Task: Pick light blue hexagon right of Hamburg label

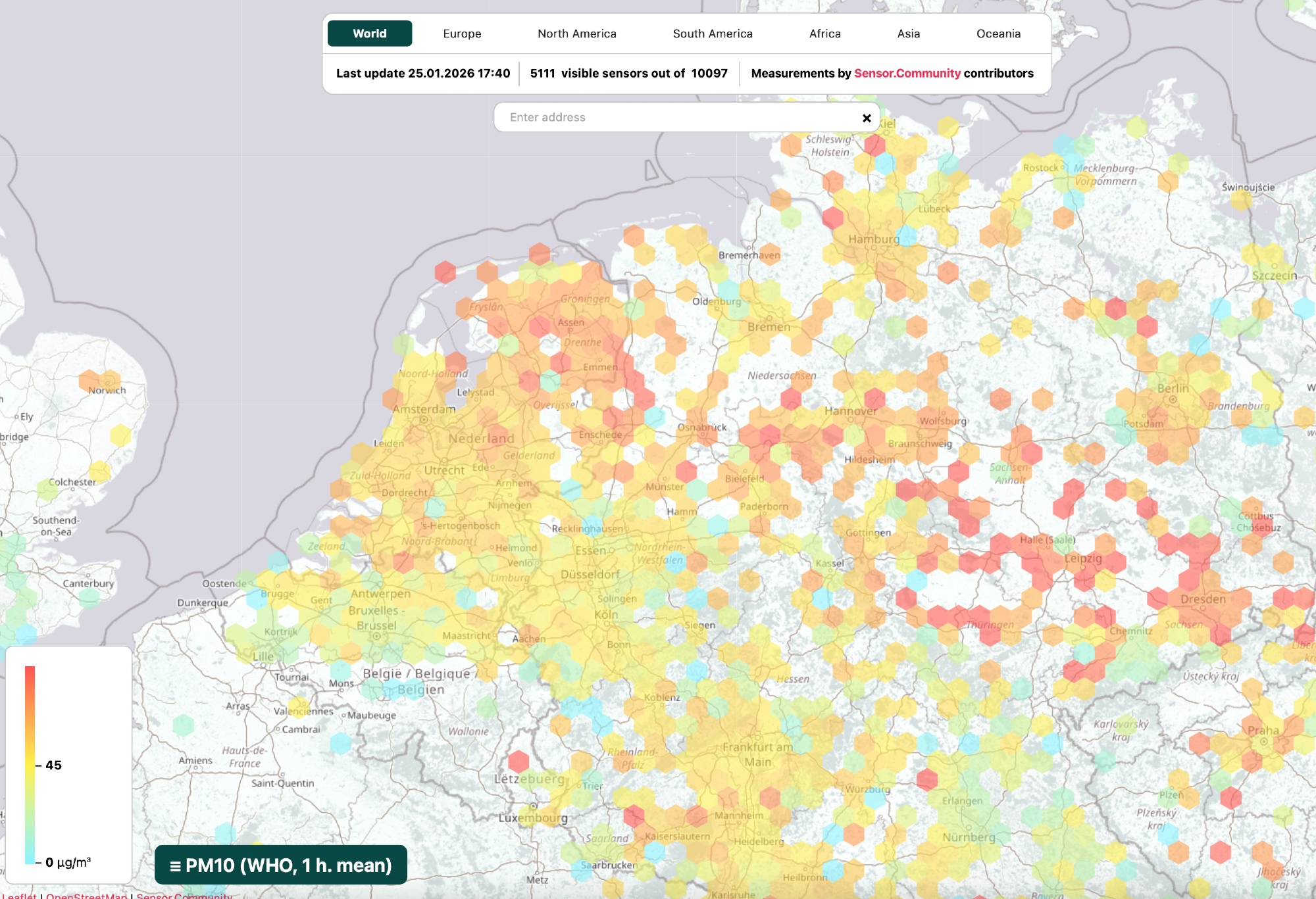Action: click(907, 235)
